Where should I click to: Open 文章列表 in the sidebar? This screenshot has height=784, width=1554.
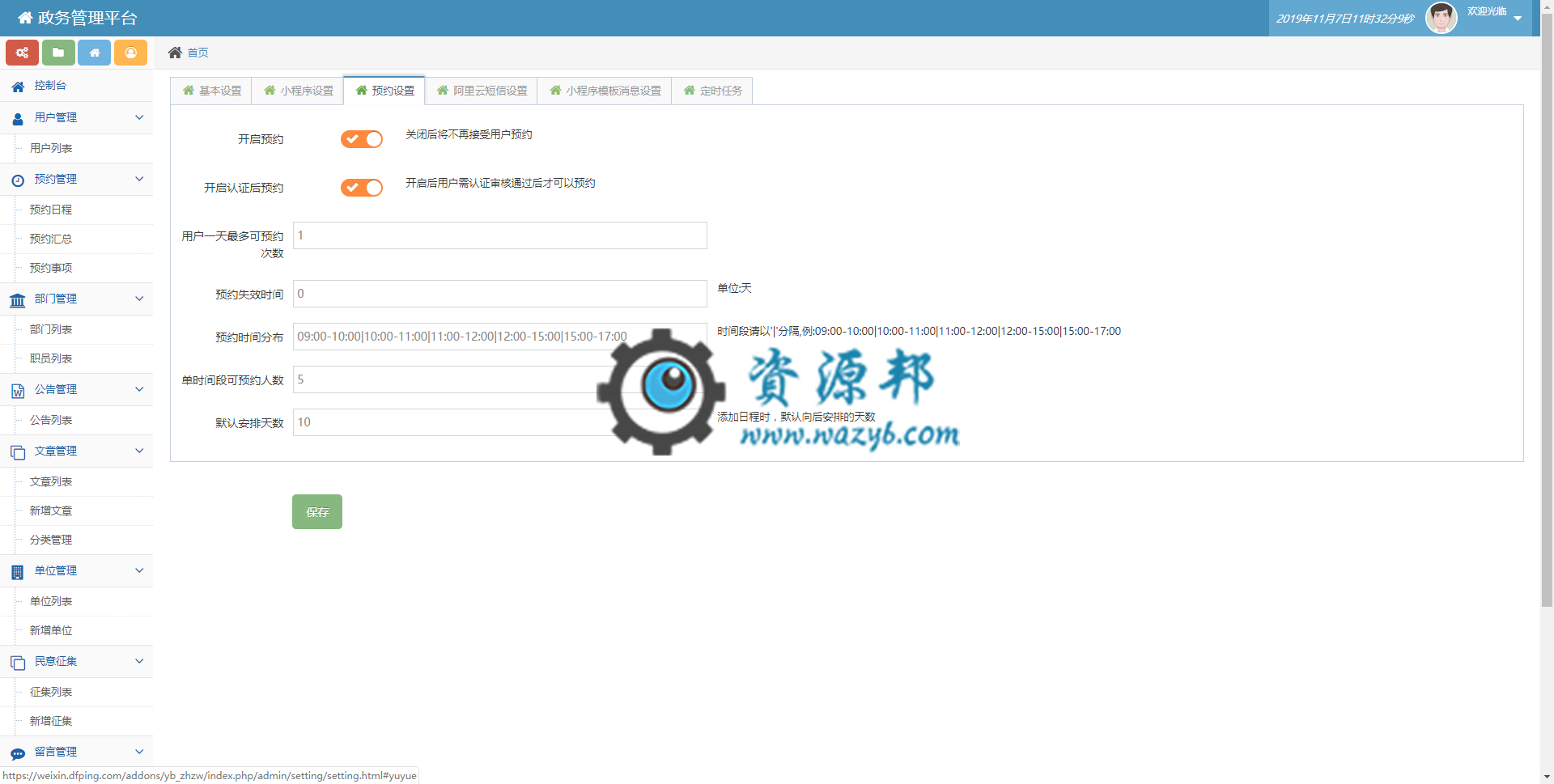(x=51, y=481)
